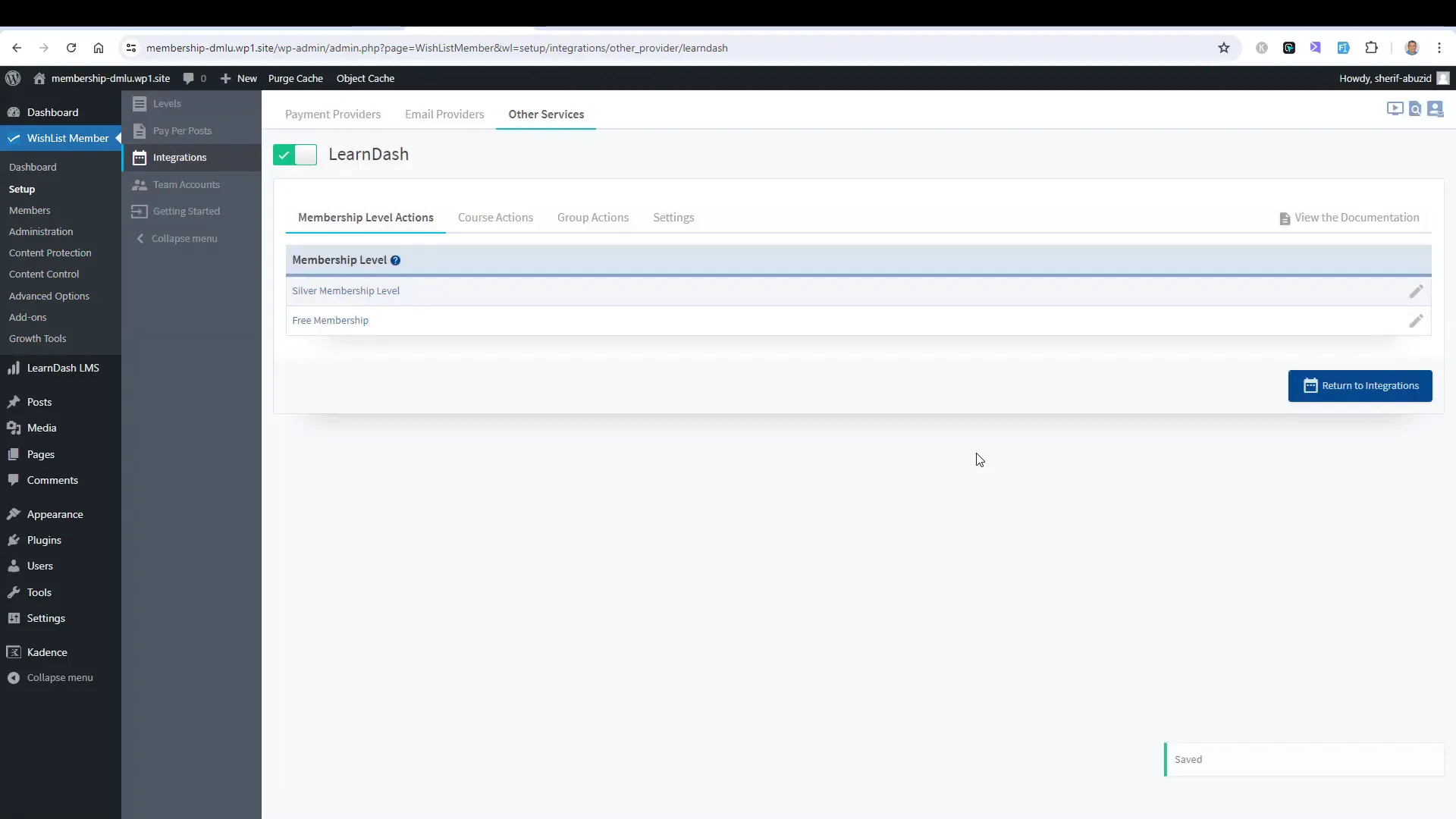The width and height of the screenshot is (1456, 819).
Task: Switch to Email Providers tab
Action: [x=444, y=114]
